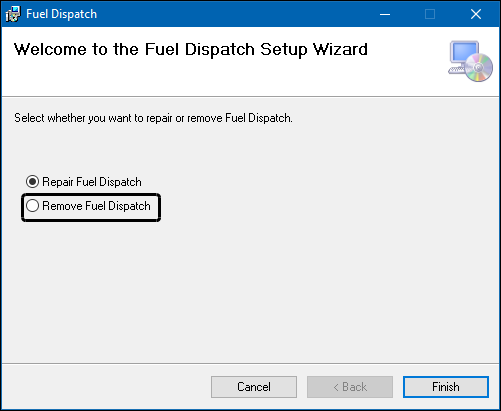Click the 'Select whether you want to repair' instruction
Viewport: 501px width, 411px height.
[153, 118]
